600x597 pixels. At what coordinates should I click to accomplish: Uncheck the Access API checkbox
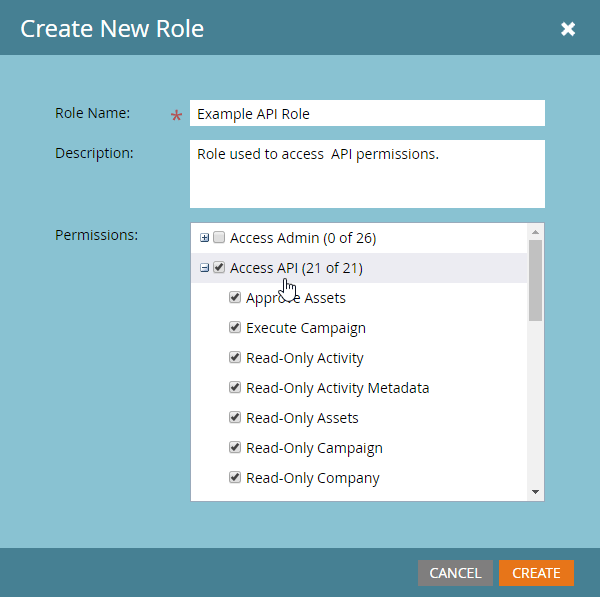coord(219,268)
